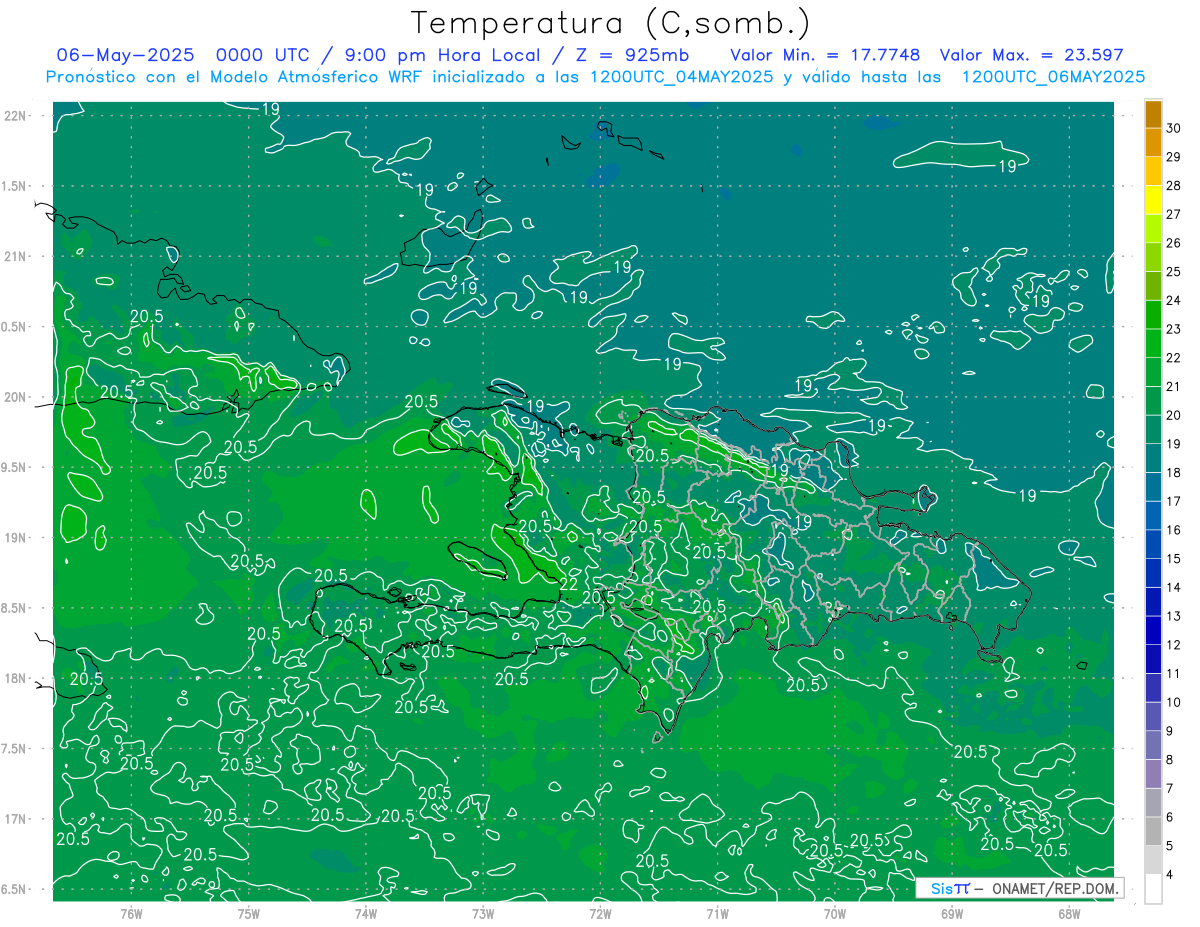Click the "Temperatura (C,somb.)" chart title
Viewport: 1200px width, 927px height.
[x=611, y=23]
